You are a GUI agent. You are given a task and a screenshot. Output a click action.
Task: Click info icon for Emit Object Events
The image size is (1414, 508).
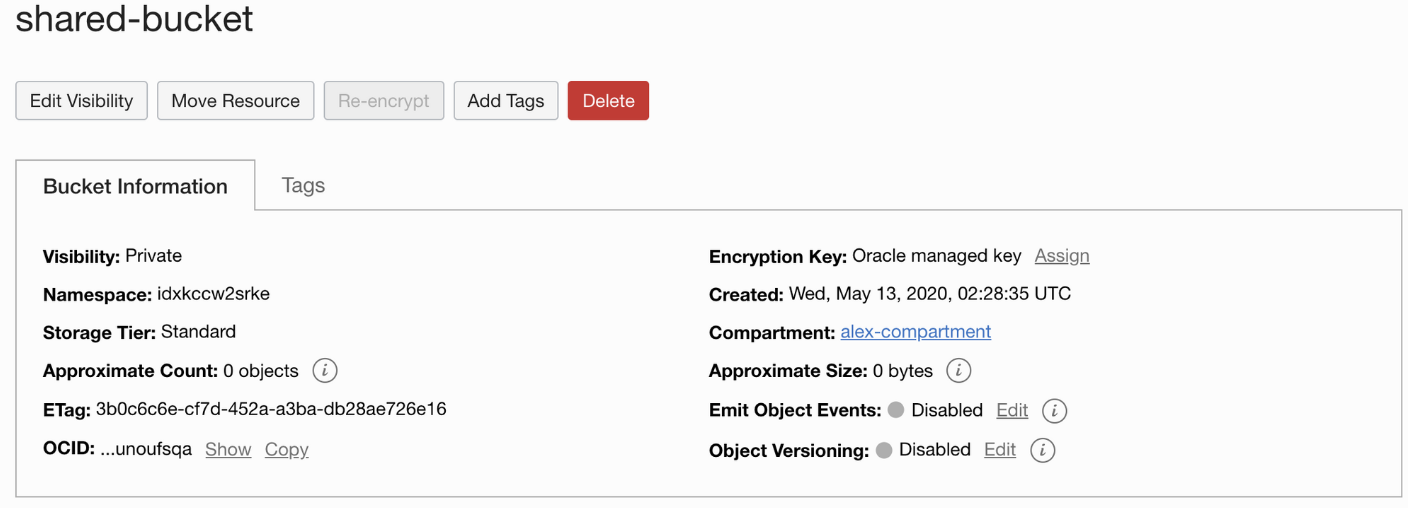tap(1055, 410)
